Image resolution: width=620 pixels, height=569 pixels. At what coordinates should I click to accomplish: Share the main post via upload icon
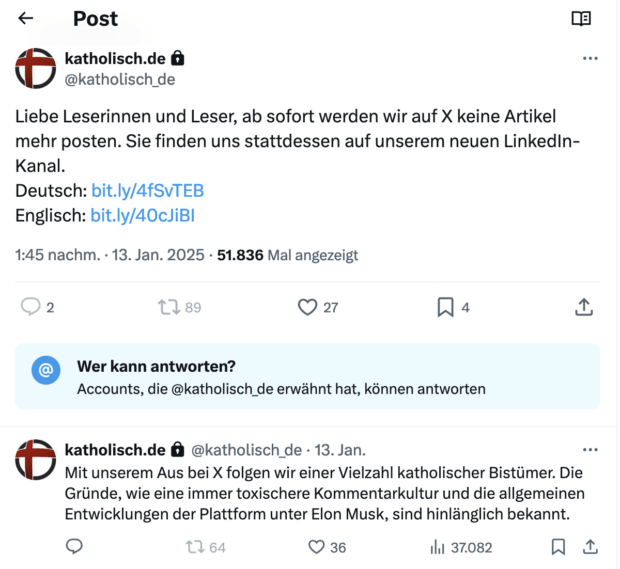pyautogui.click(x=584, y=308)
